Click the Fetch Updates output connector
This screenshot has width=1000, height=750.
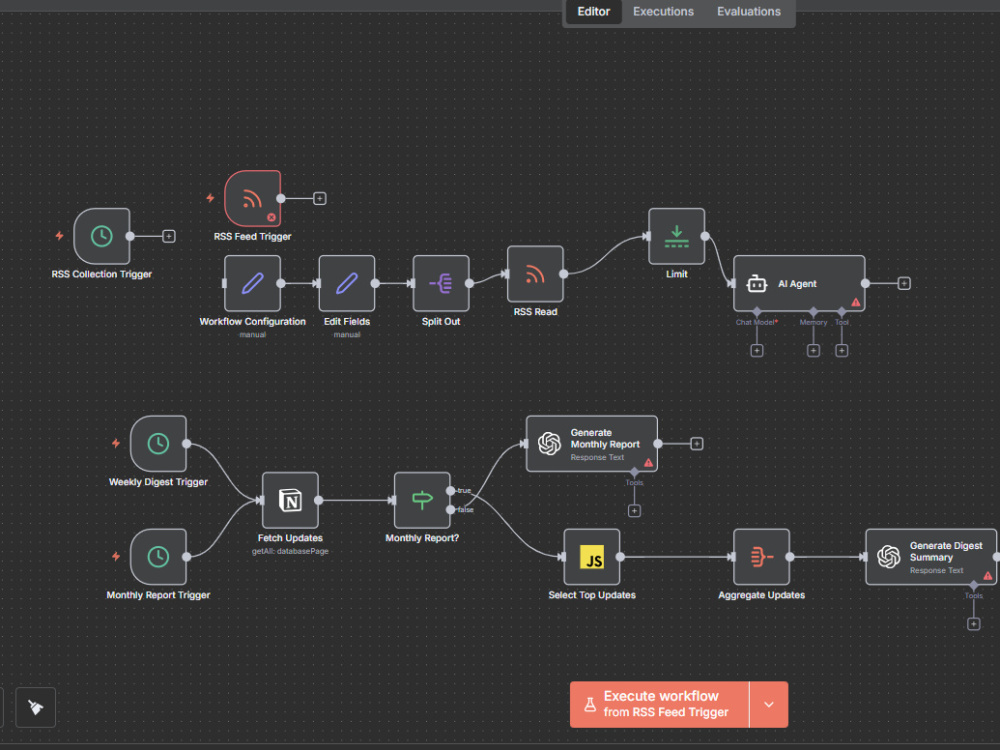tap(319, 500)
